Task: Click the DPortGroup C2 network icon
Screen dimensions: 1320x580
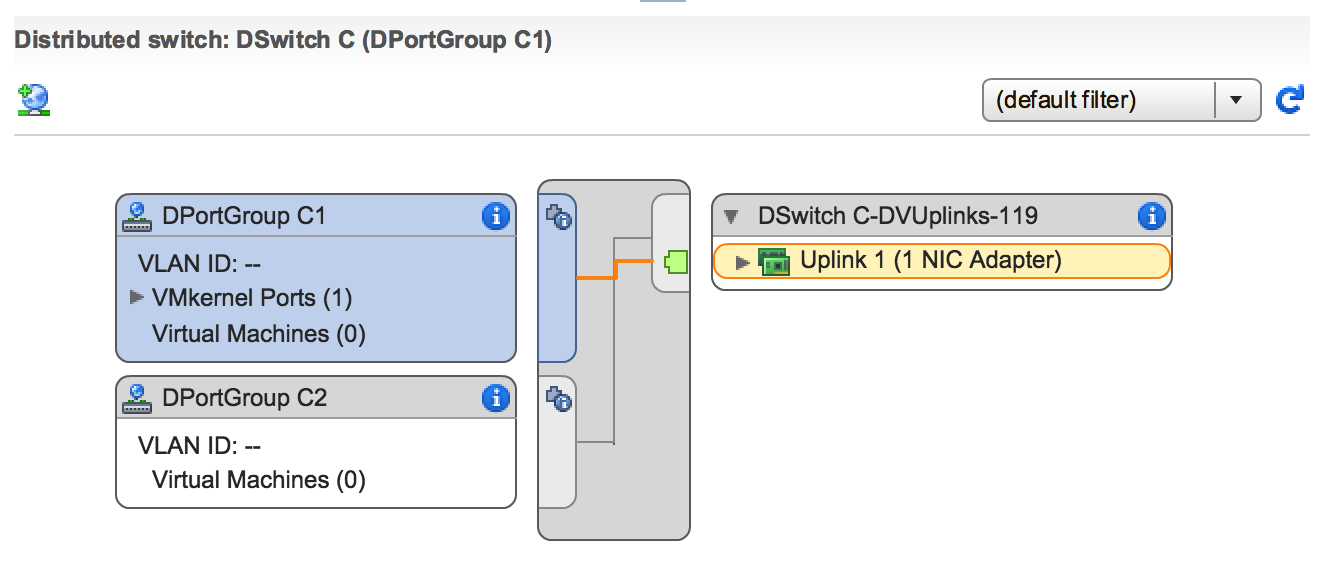Action: click(x=136, y=398)
